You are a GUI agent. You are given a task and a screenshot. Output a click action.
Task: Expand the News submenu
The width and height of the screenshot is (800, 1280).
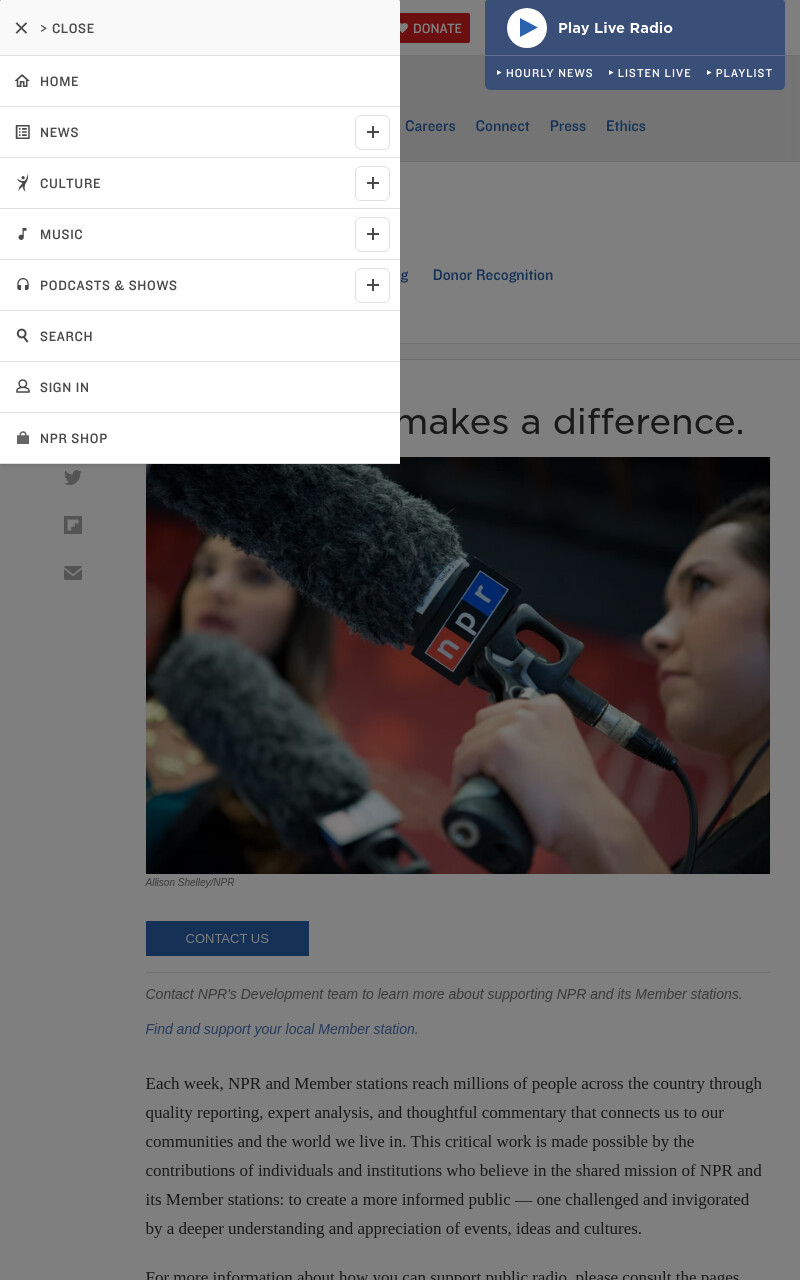372,132
